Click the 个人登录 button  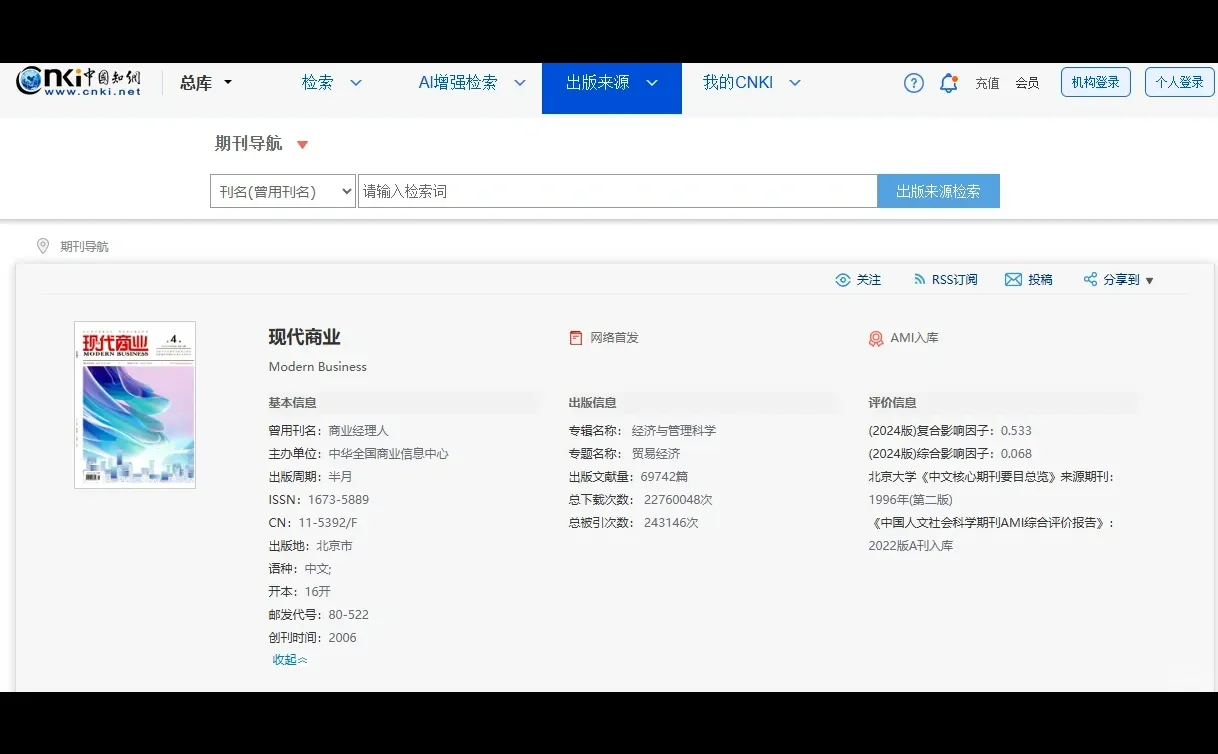click(1180, 82)
